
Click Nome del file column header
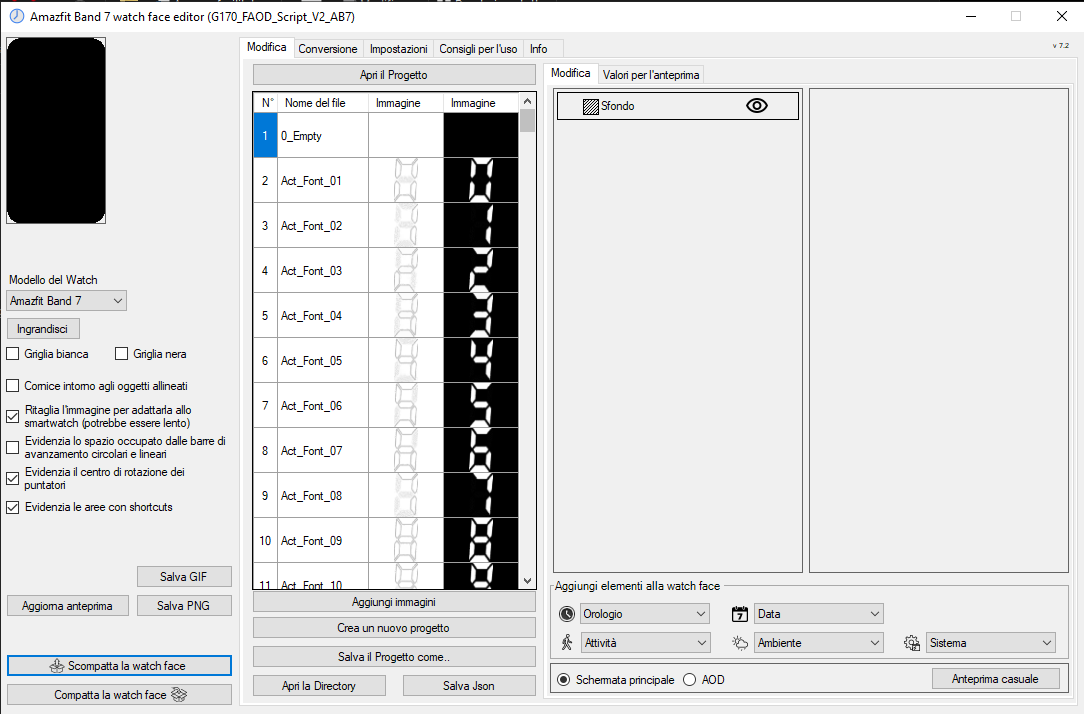tap(322, 103)
